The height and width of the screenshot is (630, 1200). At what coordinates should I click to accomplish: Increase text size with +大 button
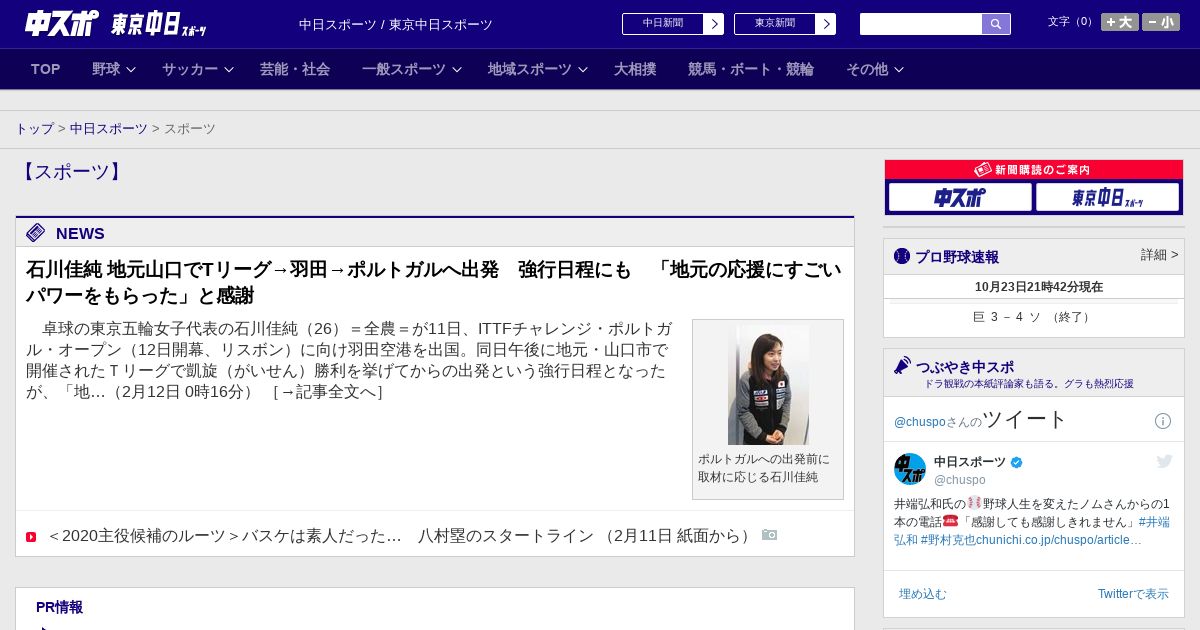[1119, 22]
